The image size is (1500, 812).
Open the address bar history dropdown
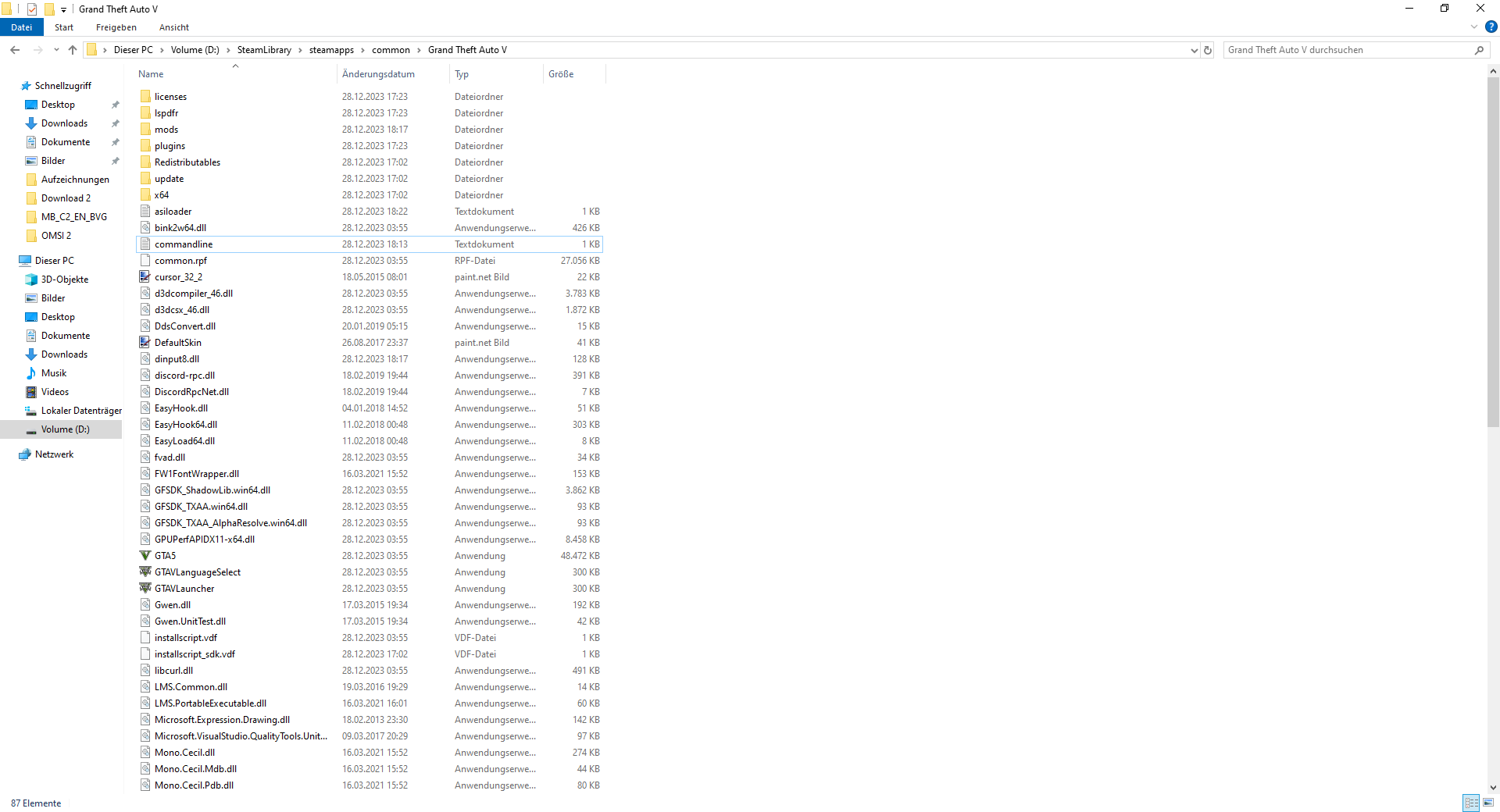pos(1194,50)
